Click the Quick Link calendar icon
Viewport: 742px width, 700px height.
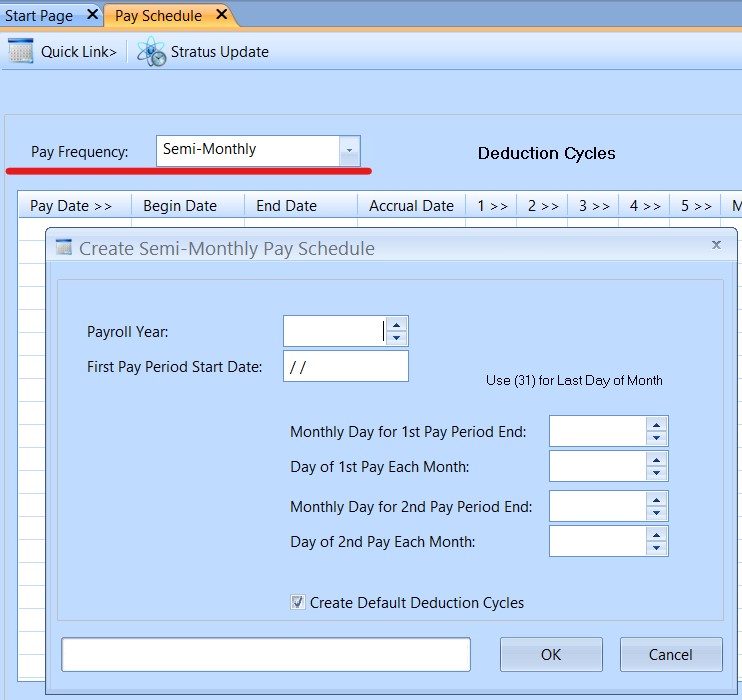click(x=21, y=51)
